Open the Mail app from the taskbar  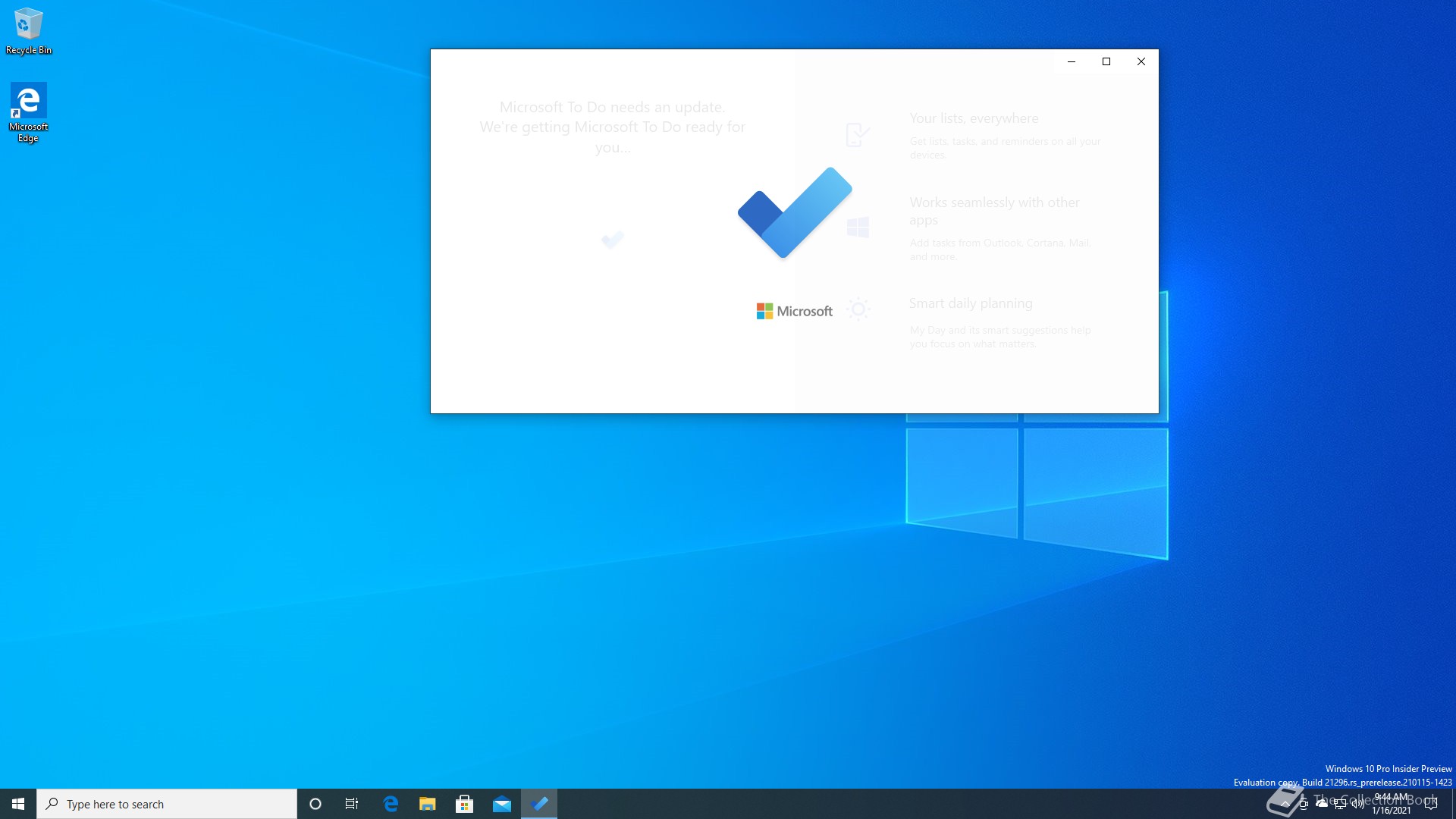(x=502, y=804)
